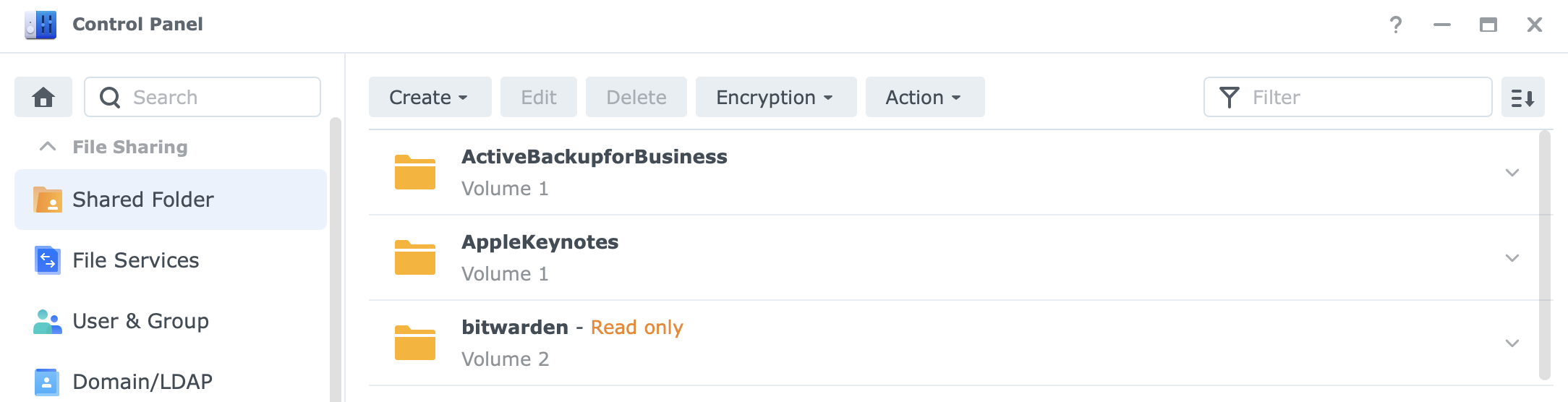Expand bitwarden folder details chevron
The width and height of the screenshot is (1568, 402).
pyautogui.click(x=1512, y=343)
